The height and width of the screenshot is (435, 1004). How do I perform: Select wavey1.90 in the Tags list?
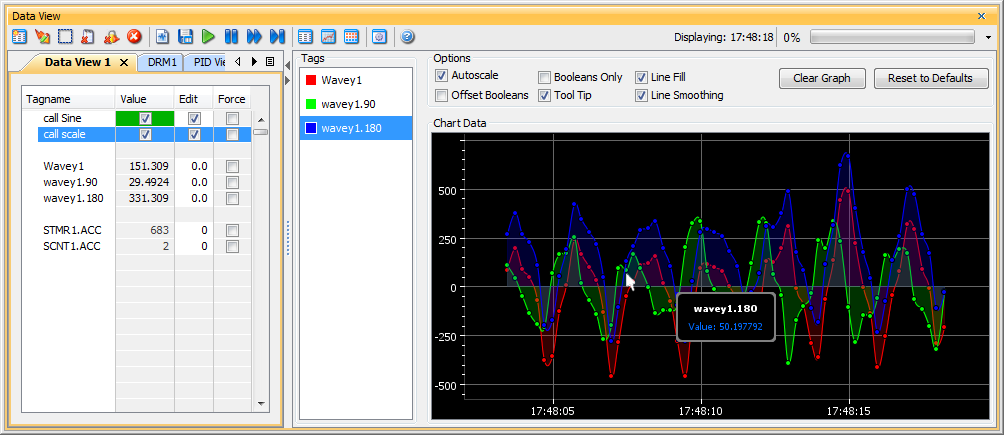tap(349, 104)
